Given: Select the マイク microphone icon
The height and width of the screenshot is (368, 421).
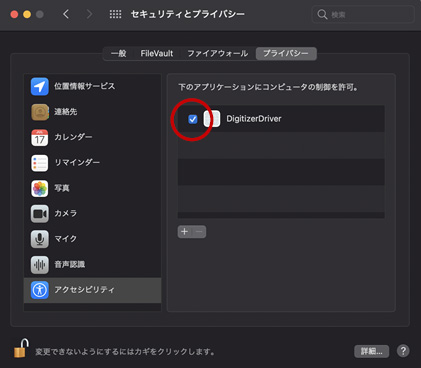Looking at the screenshot, I should click(40, 239).
